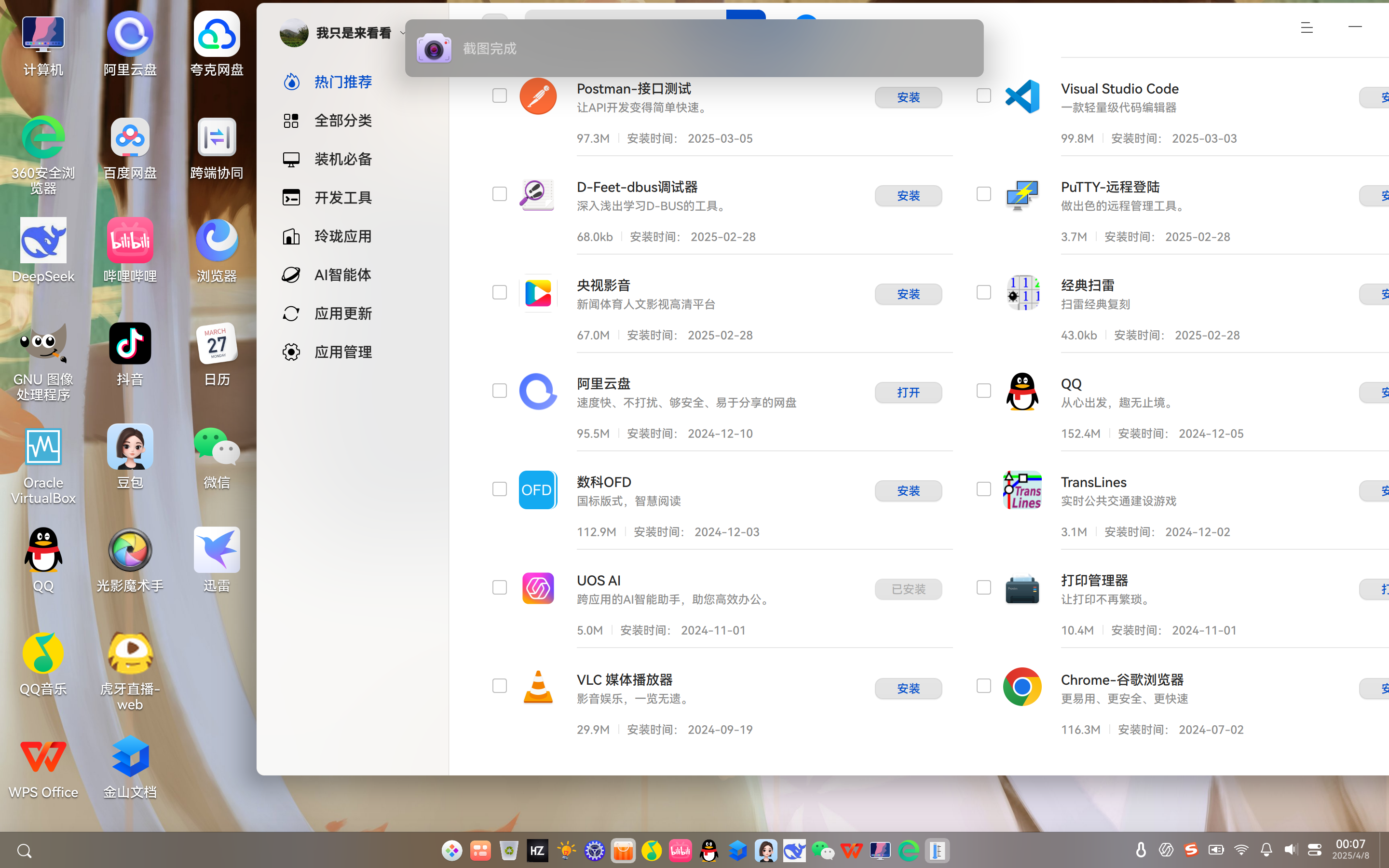The height and width of the screenshot is (868, 1389).
Task: Open 应用管理 in the sidebar
Action: tap(327, 352)
